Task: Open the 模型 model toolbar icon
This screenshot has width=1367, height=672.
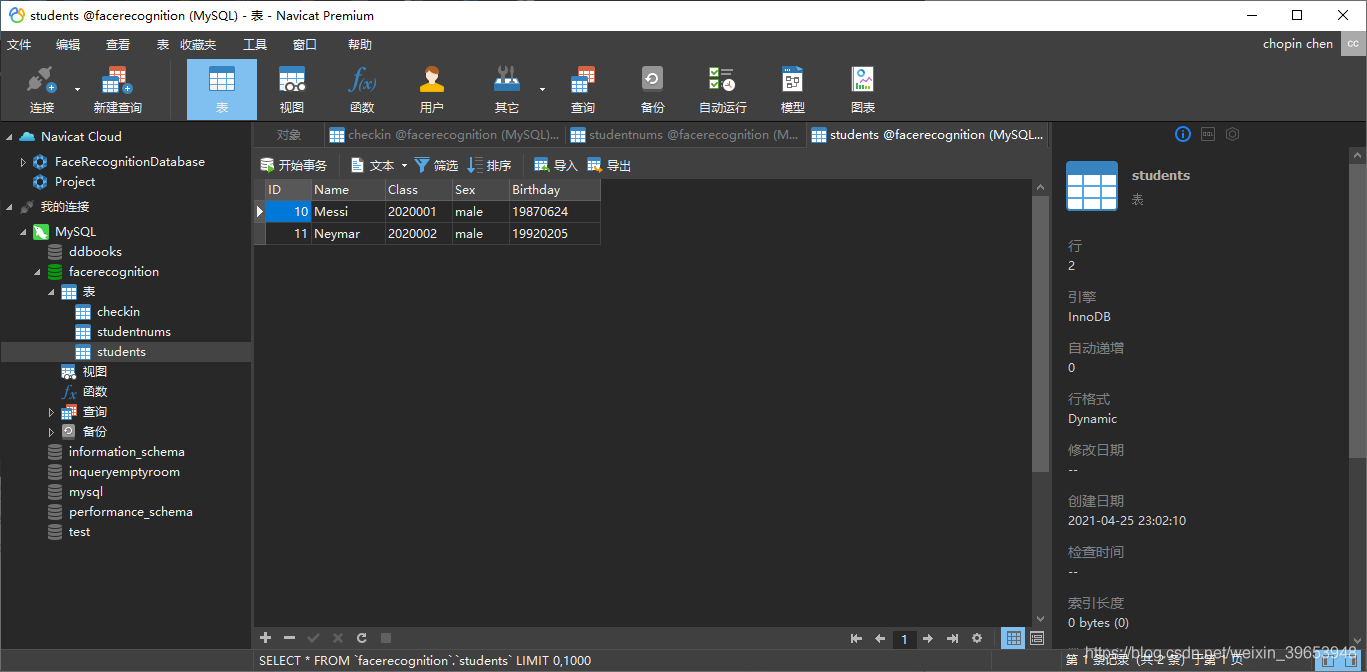Action: (793, 90)
